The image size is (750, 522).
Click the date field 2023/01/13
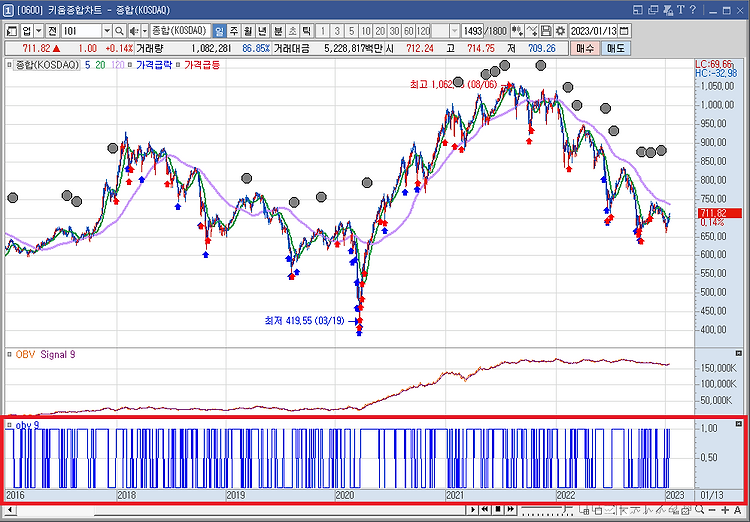click(x=594, y=31)
